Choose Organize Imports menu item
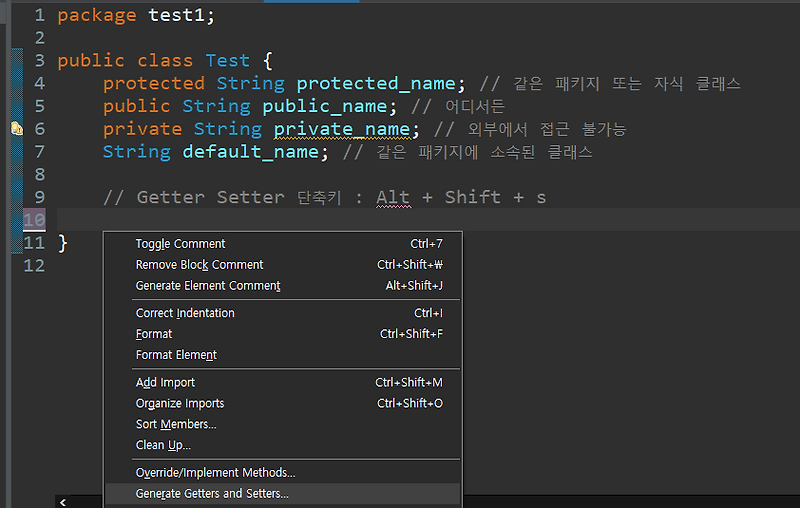 (283, 403)
